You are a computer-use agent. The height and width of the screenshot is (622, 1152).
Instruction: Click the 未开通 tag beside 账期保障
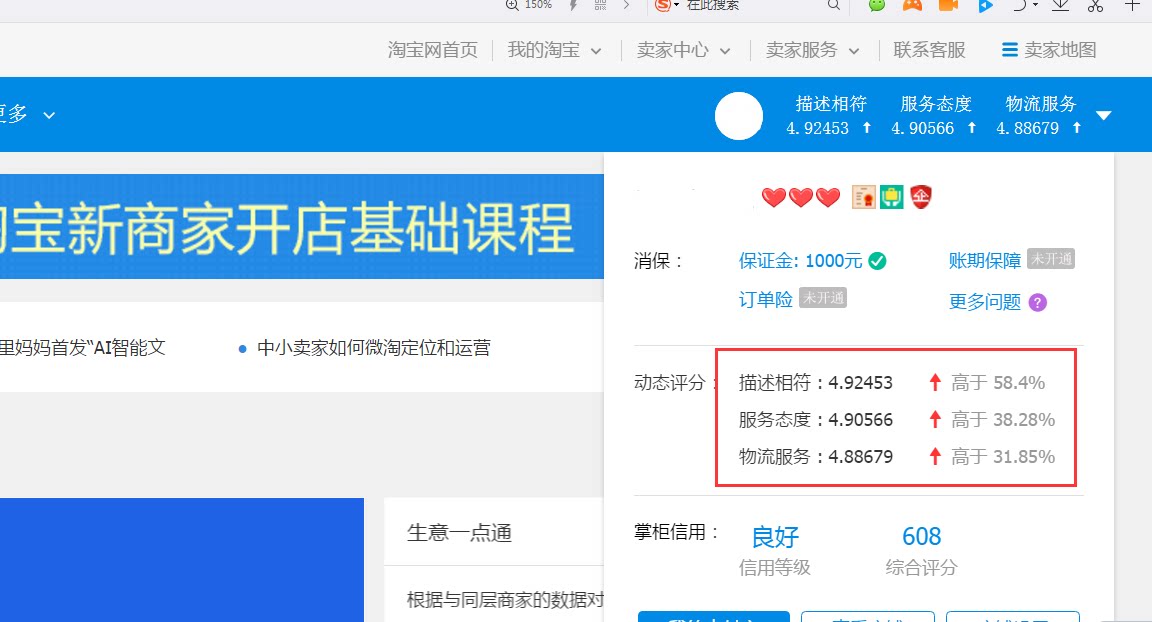click(x=1051, y=259)
